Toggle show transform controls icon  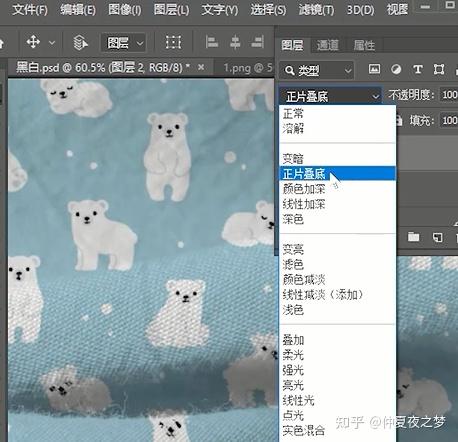coord(173,42)
